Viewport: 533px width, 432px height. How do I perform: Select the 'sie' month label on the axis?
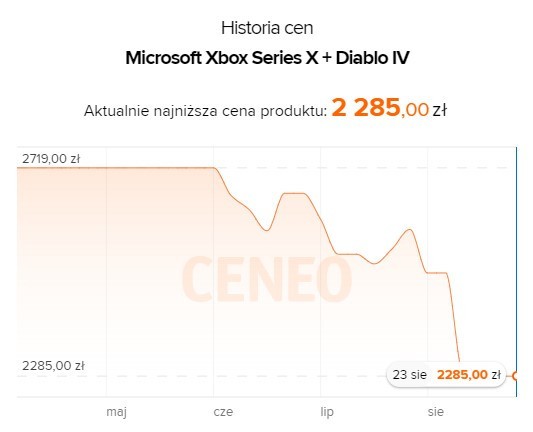435,412
